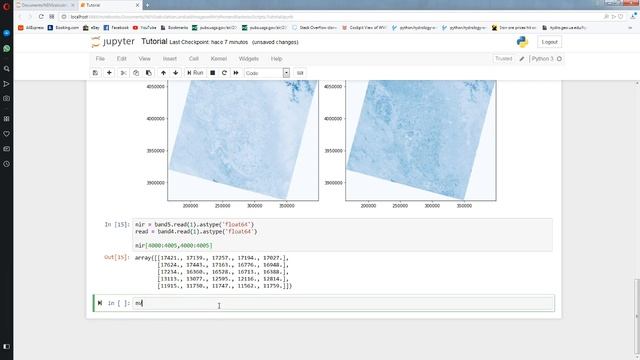This screenshot has width=640, height=360.
Task: Open a new browser tab with plus
Action: (147, 5)
